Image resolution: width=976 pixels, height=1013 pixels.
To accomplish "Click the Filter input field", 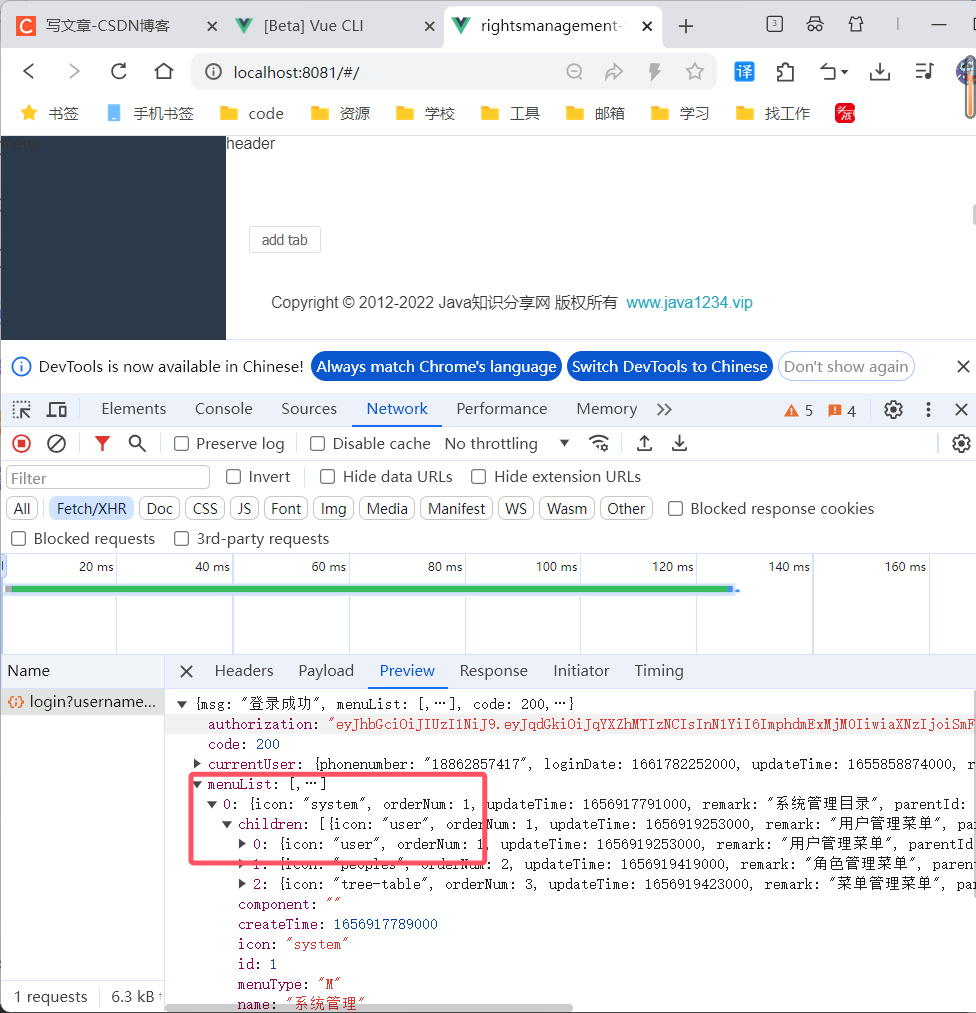I will 108,478.
